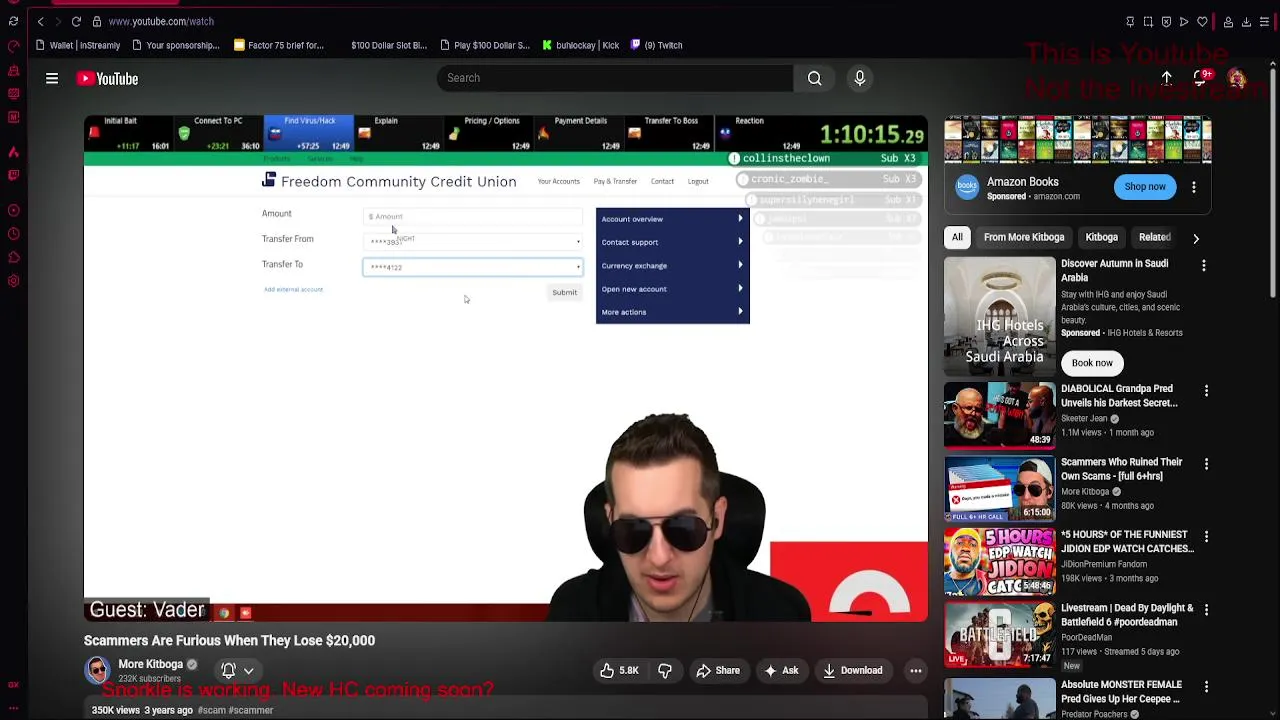
Task: Dislike the video with thumbs down
Action: (x=665, y=671)
